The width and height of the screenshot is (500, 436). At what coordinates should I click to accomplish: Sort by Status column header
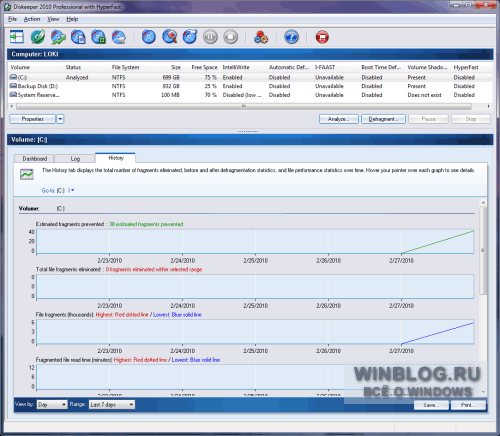87,67
